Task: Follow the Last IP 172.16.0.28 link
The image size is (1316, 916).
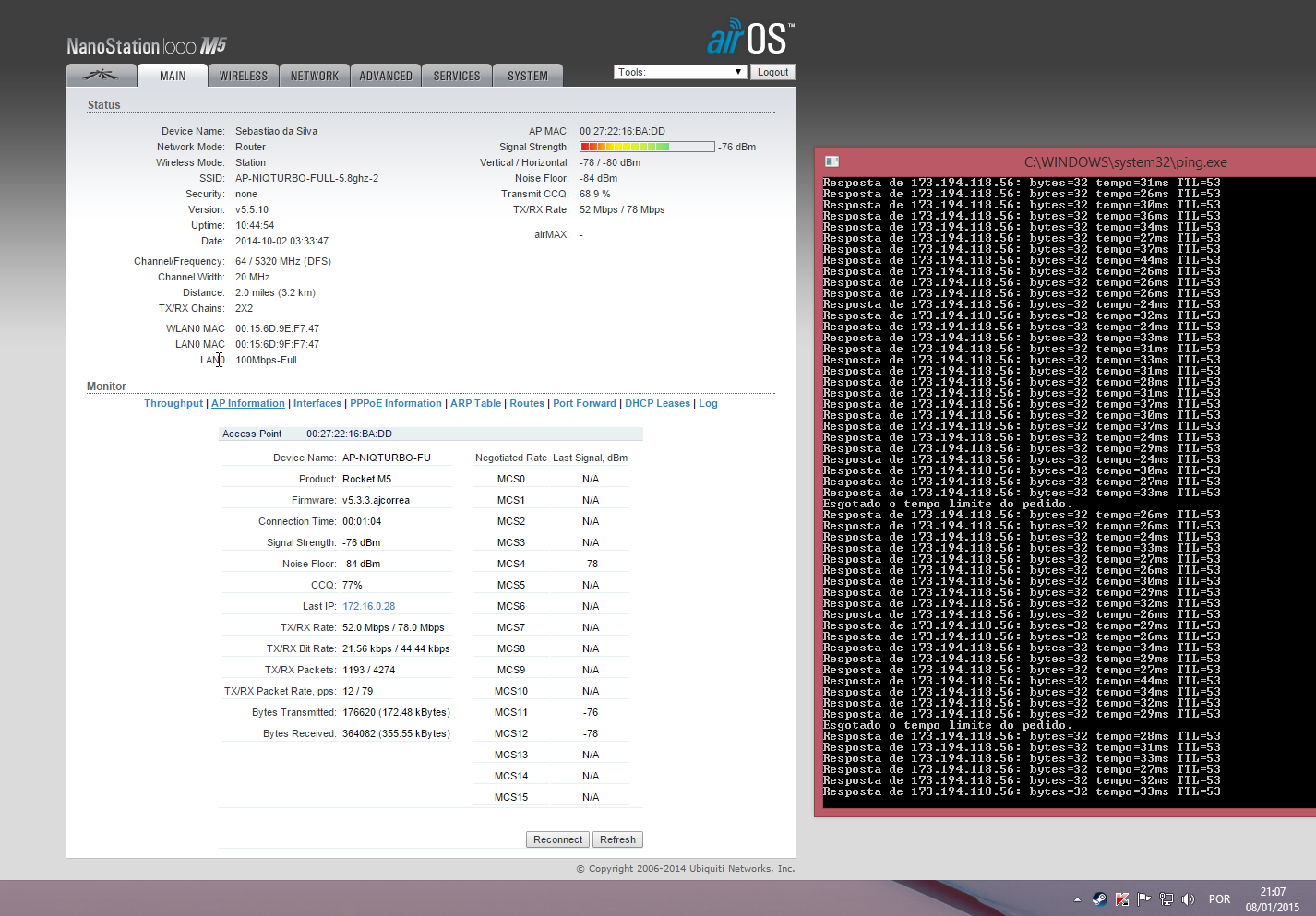Action: pyautogui.click(x=368, y=606)
